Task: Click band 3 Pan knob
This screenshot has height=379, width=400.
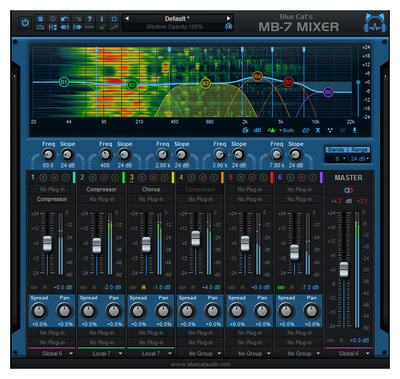Action: tap(163, 311)
